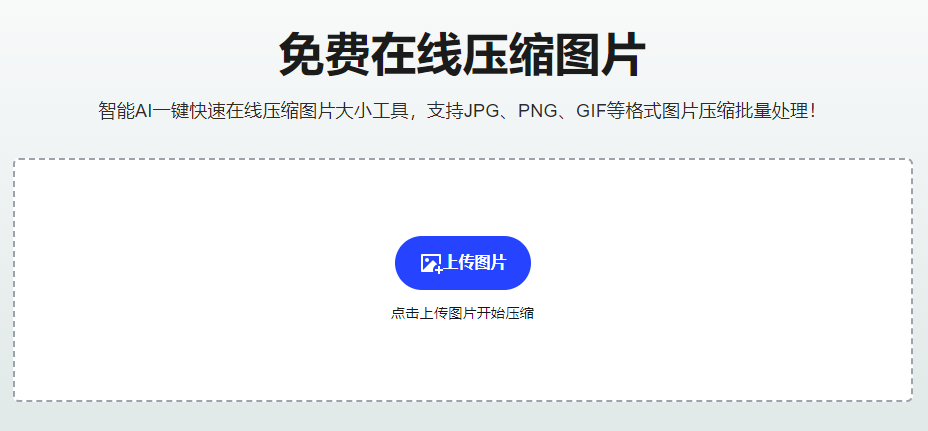
Task: Click the GIF format text in subtitle
Action: 592,111
